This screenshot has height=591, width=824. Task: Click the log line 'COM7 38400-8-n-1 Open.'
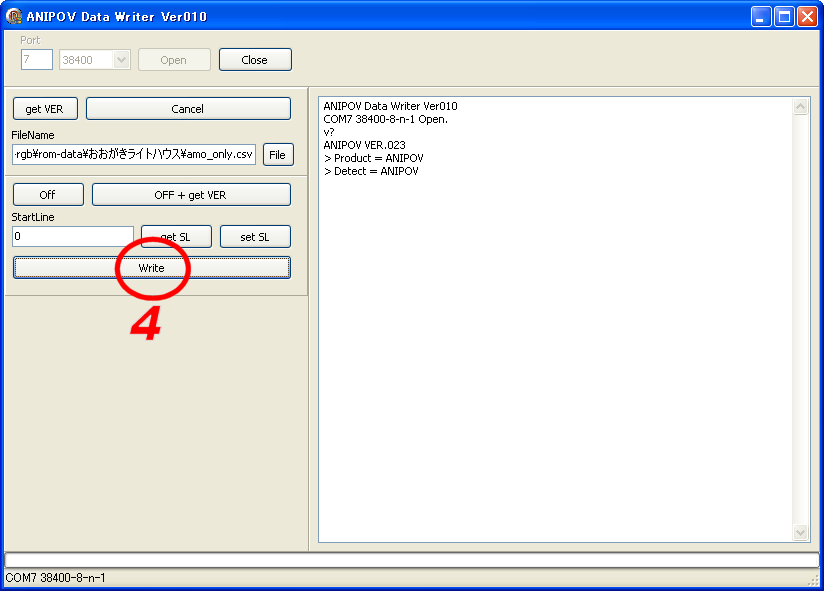point(385,119)
